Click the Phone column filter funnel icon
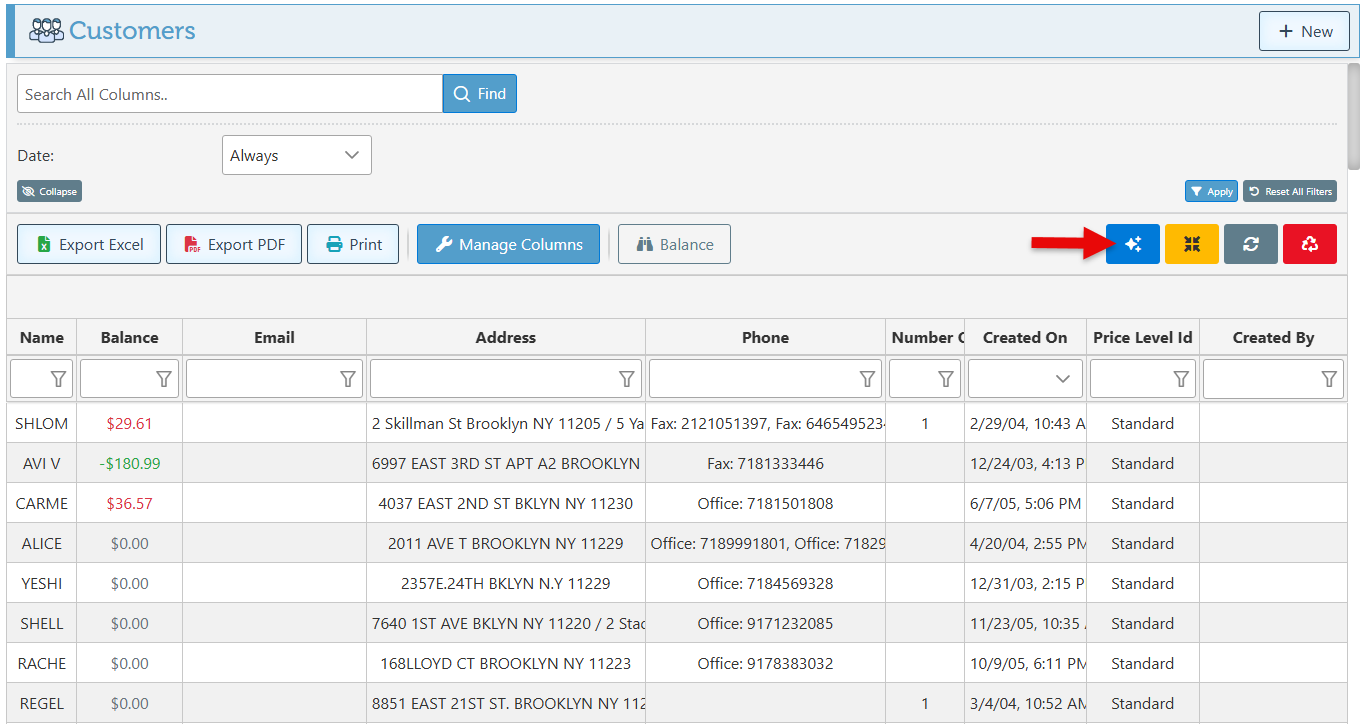The height and width of the screenshot is (724, 1366). 868,379
